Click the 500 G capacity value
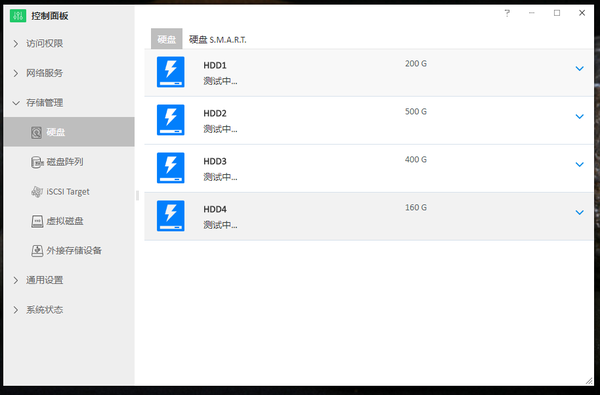 coord(416,111)
